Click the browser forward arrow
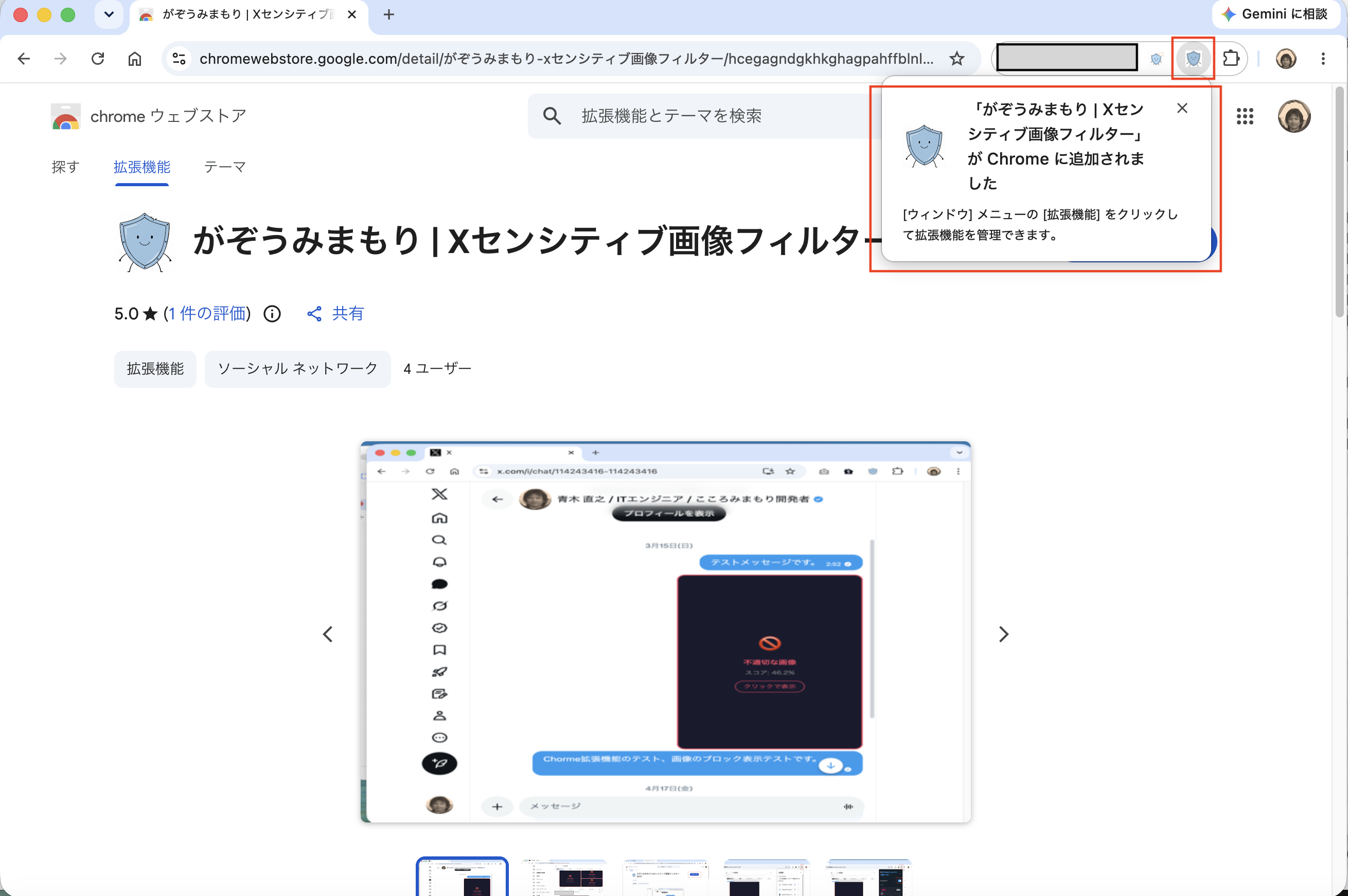1348x896 pixels. 61,58
